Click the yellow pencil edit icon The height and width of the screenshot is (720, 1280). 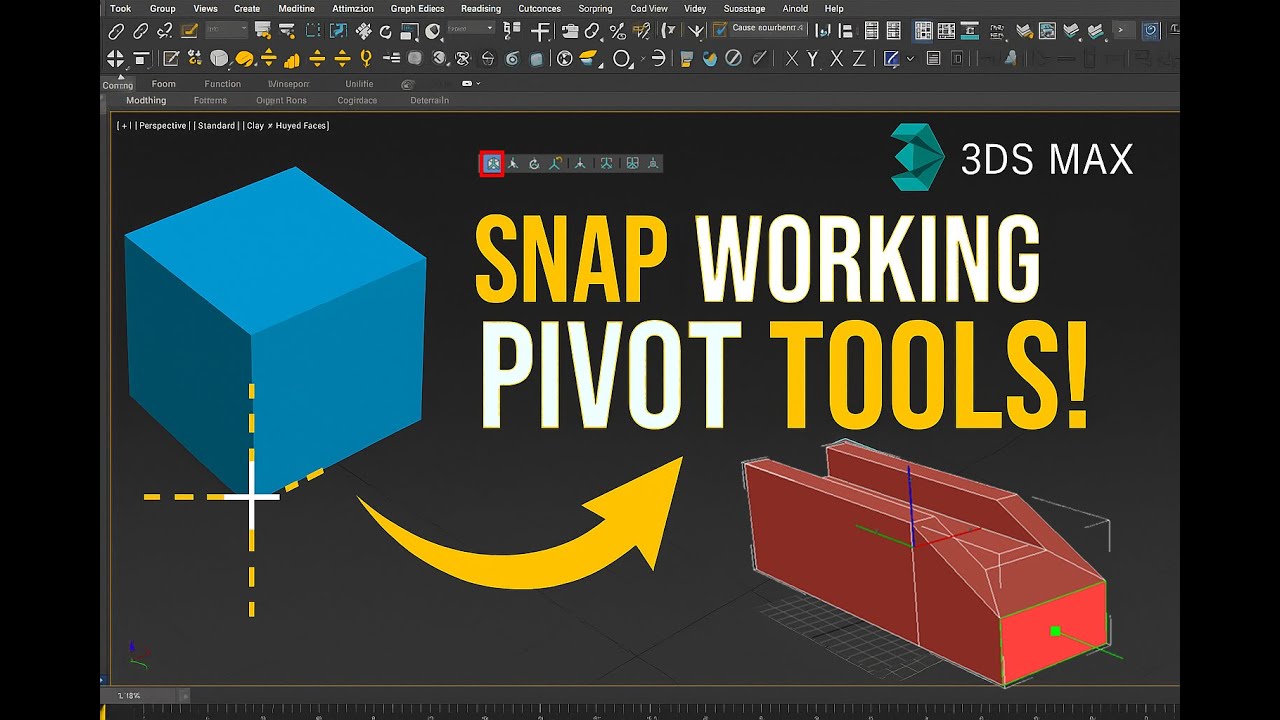[x=189, y=31]
